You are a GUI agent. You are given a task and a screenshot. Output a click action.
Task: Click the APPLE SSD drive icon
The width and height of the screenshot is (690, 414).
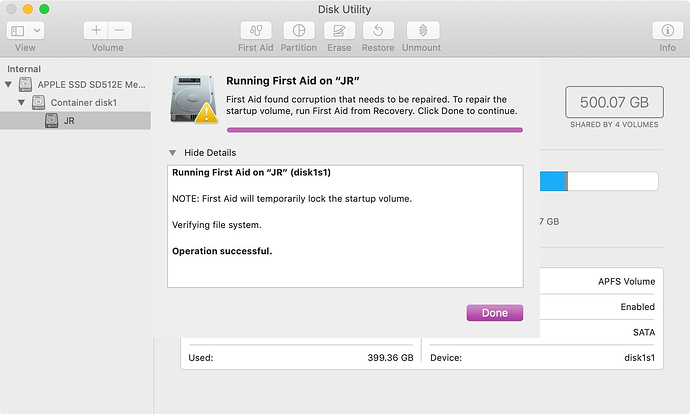coord(26,84)
